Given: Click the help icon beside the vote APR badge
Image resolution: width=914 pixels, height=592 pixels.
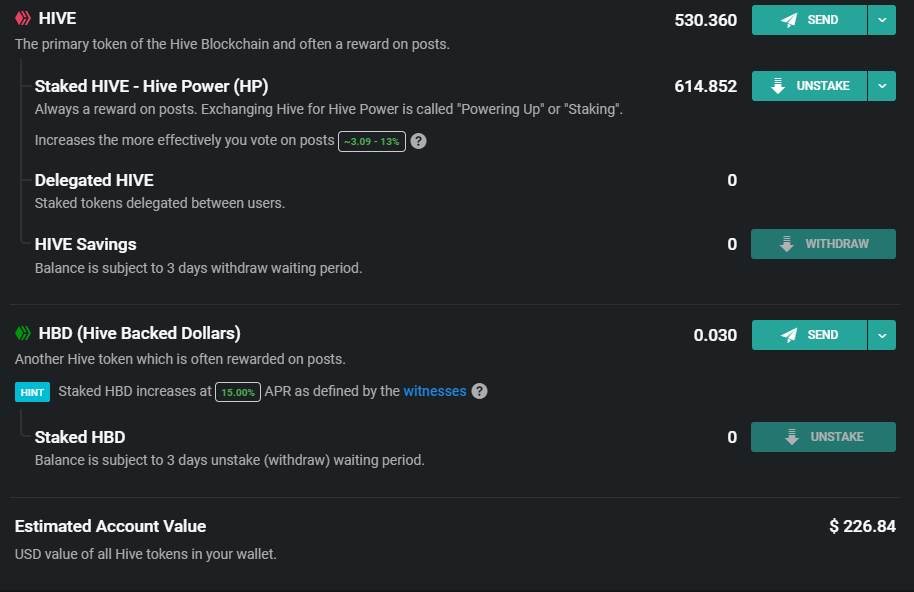Looking at the screenshot, I should click(x=419, y=141).
